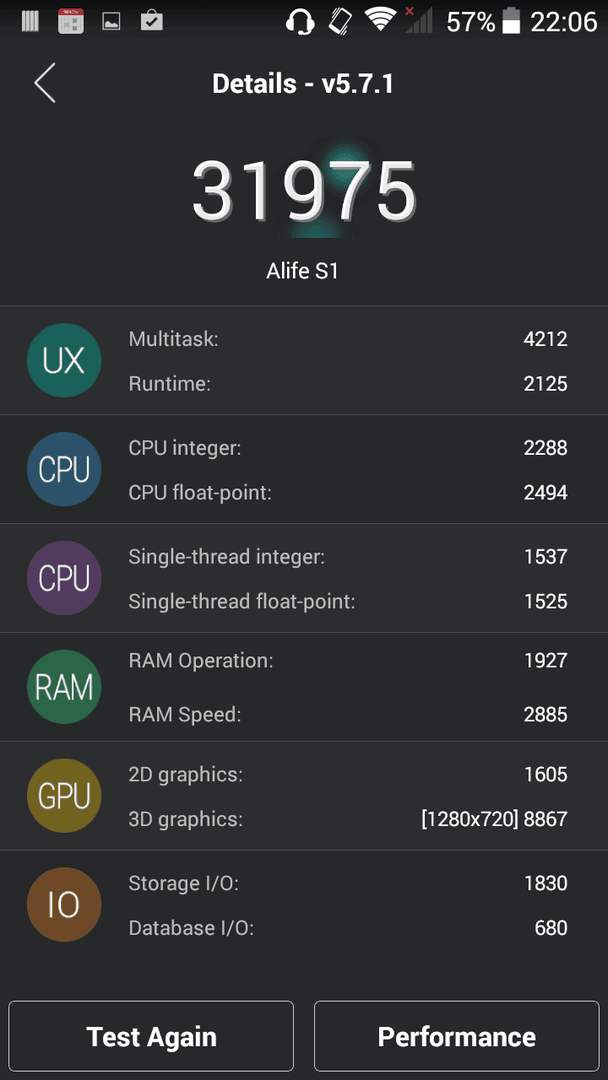608x1080 pixels.
Task: Tap the total score 31975
Action: (x=304, y=191)
